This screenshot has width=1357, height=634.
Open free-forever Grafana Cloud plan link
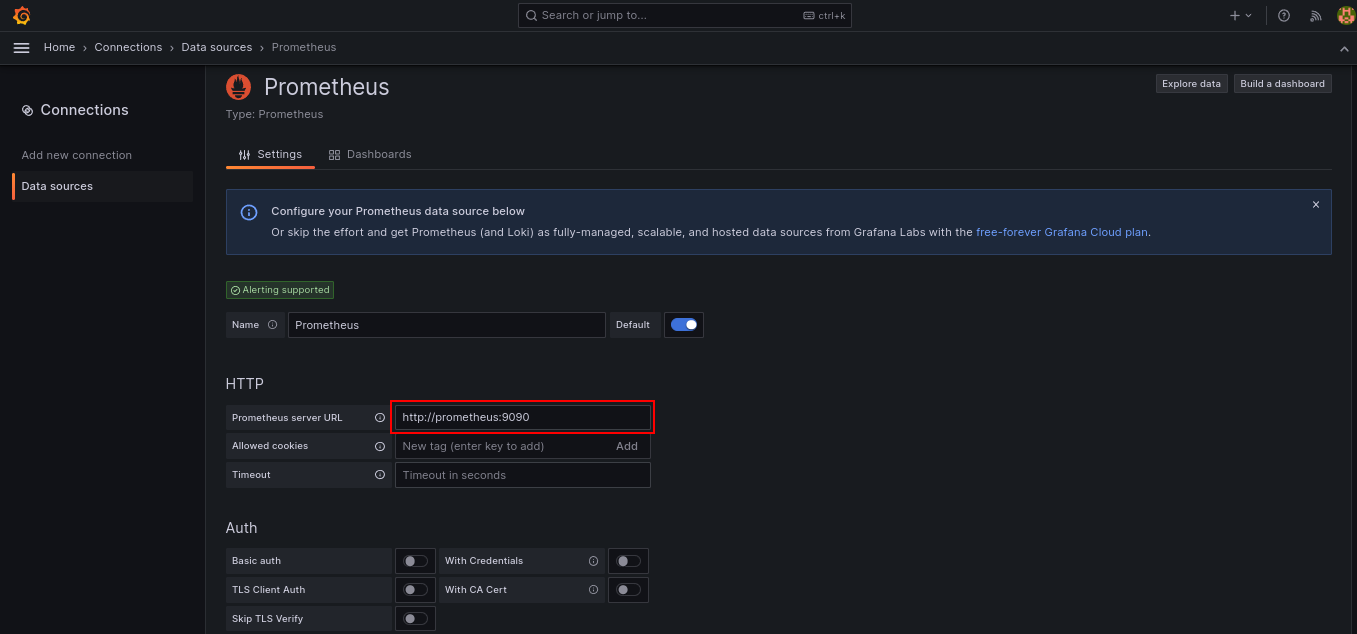pos(1062,232)
